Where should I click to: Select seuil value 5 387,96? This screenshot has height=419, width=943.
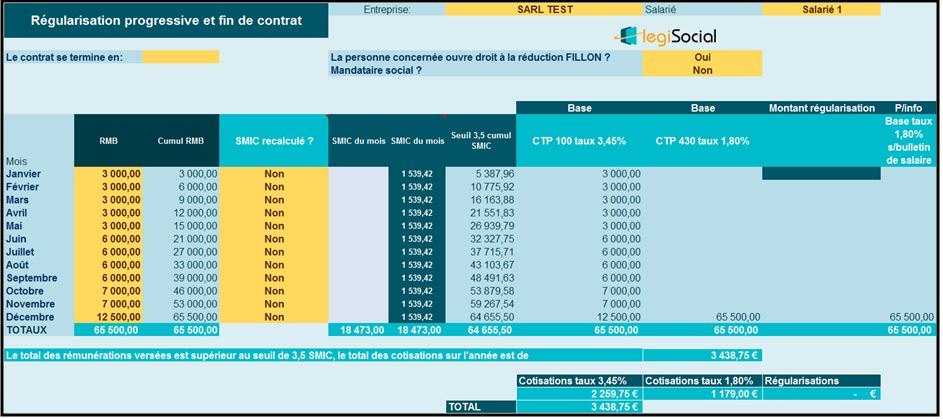tap(481, 174)
